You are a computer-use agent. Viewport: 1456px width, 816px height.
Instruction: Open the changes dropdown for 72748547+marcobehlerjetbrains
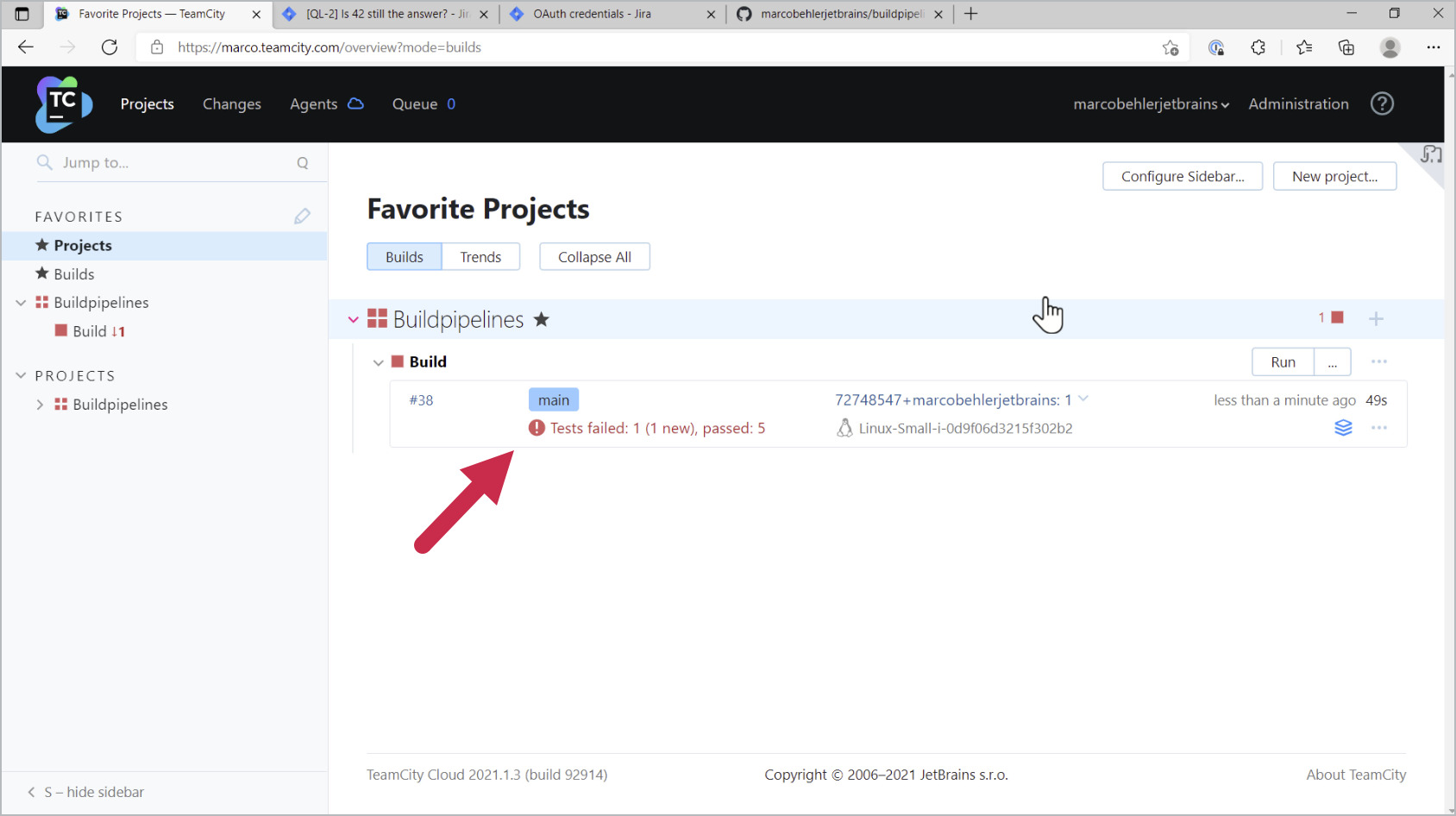(1083, 399)
